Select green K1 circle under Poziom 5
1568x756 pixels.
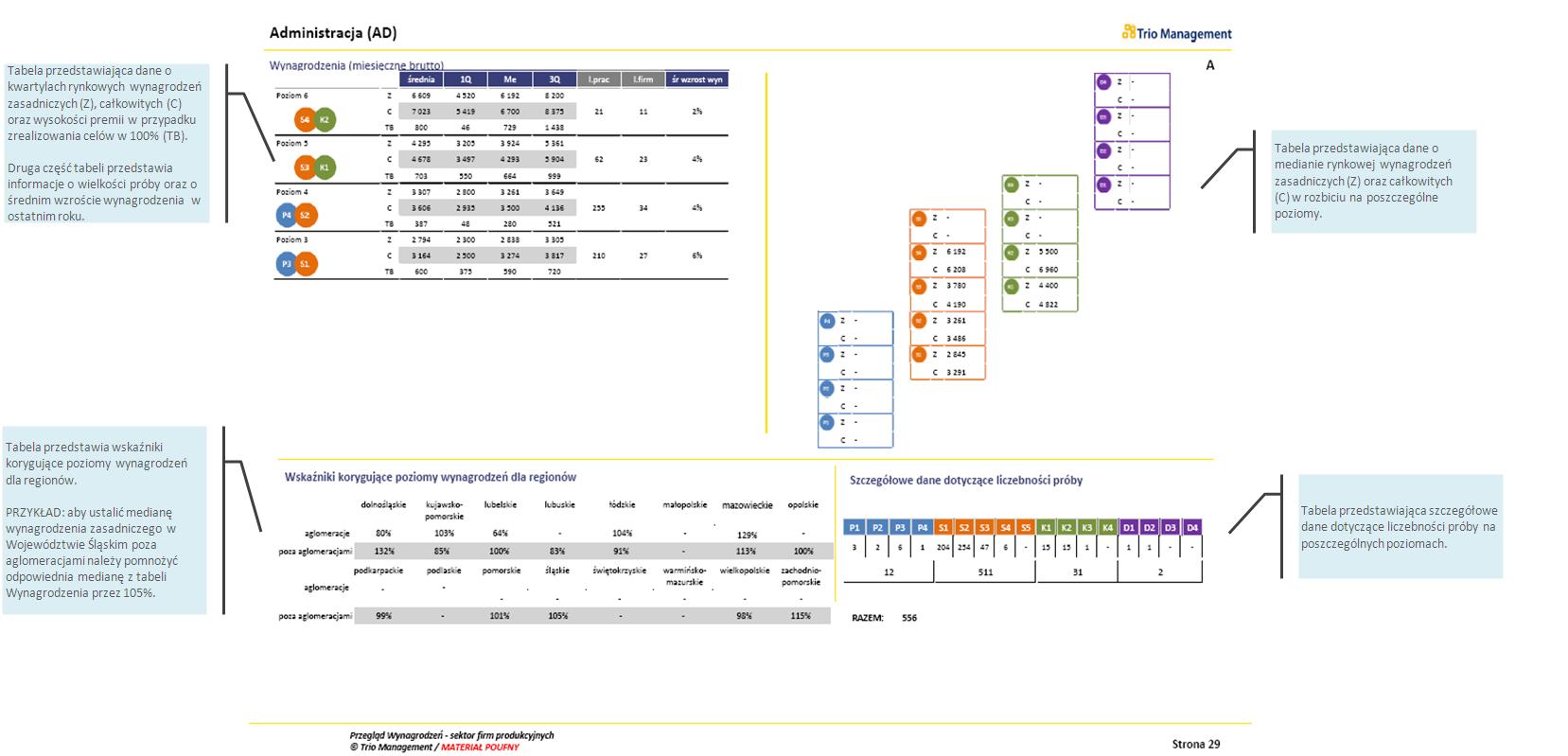point(325,167)
